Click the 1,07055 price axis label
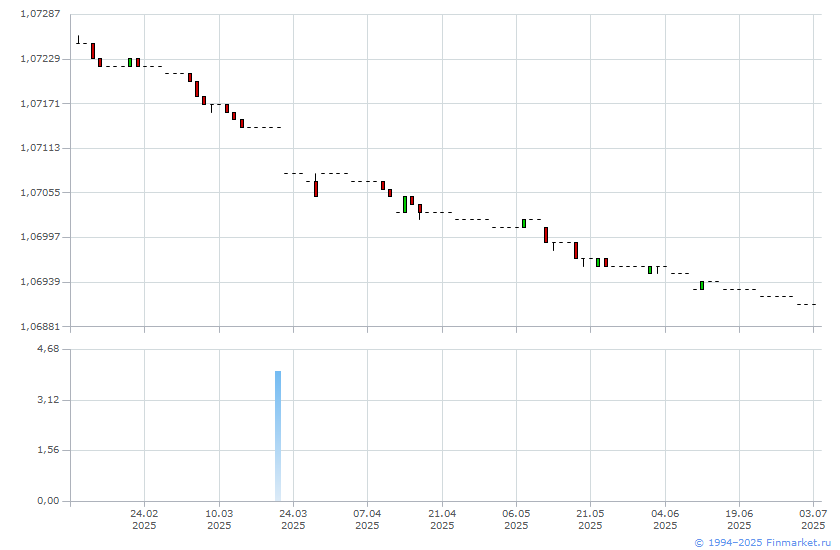The height and width of the screenshot is (550, 840). pyautogui.click(x=40, y=192)
